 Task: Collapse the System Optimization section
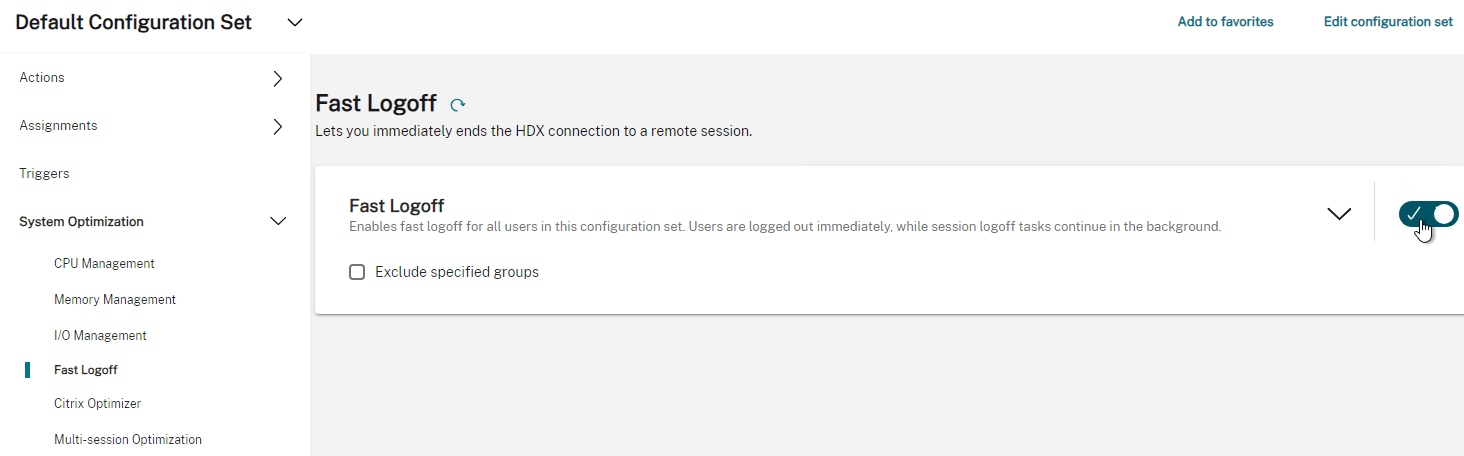click(x=279, y=222)
